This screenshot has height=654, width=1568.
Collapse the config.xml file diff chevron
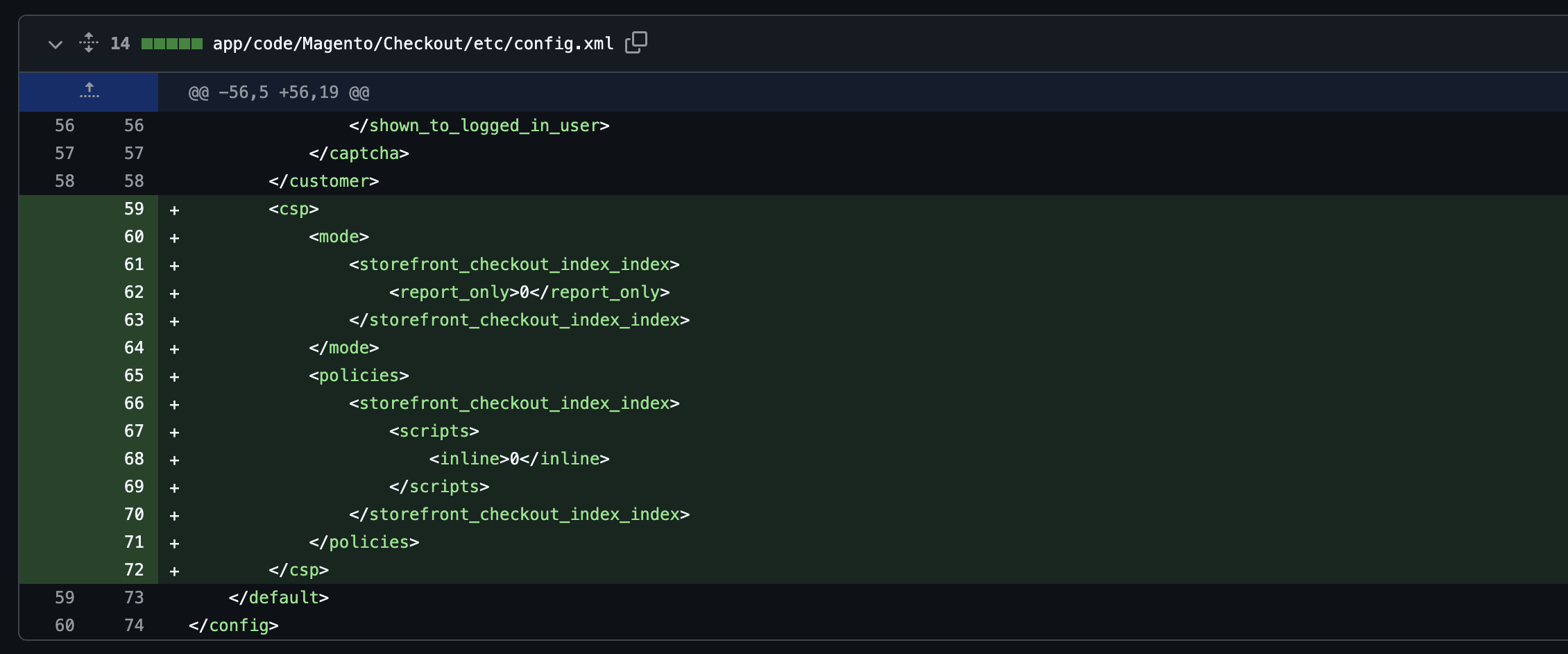pyautogui.click(x=56, y=44)
